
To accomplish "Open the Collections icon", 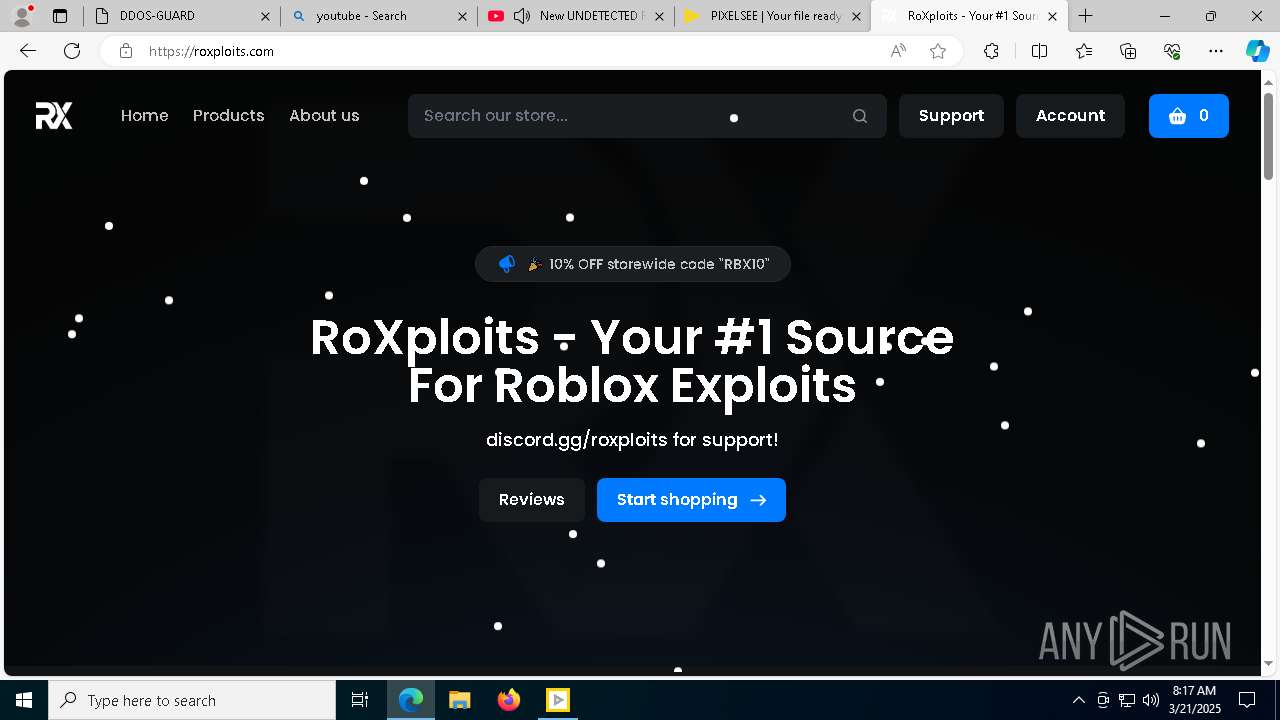I will tap(1128, 51).
